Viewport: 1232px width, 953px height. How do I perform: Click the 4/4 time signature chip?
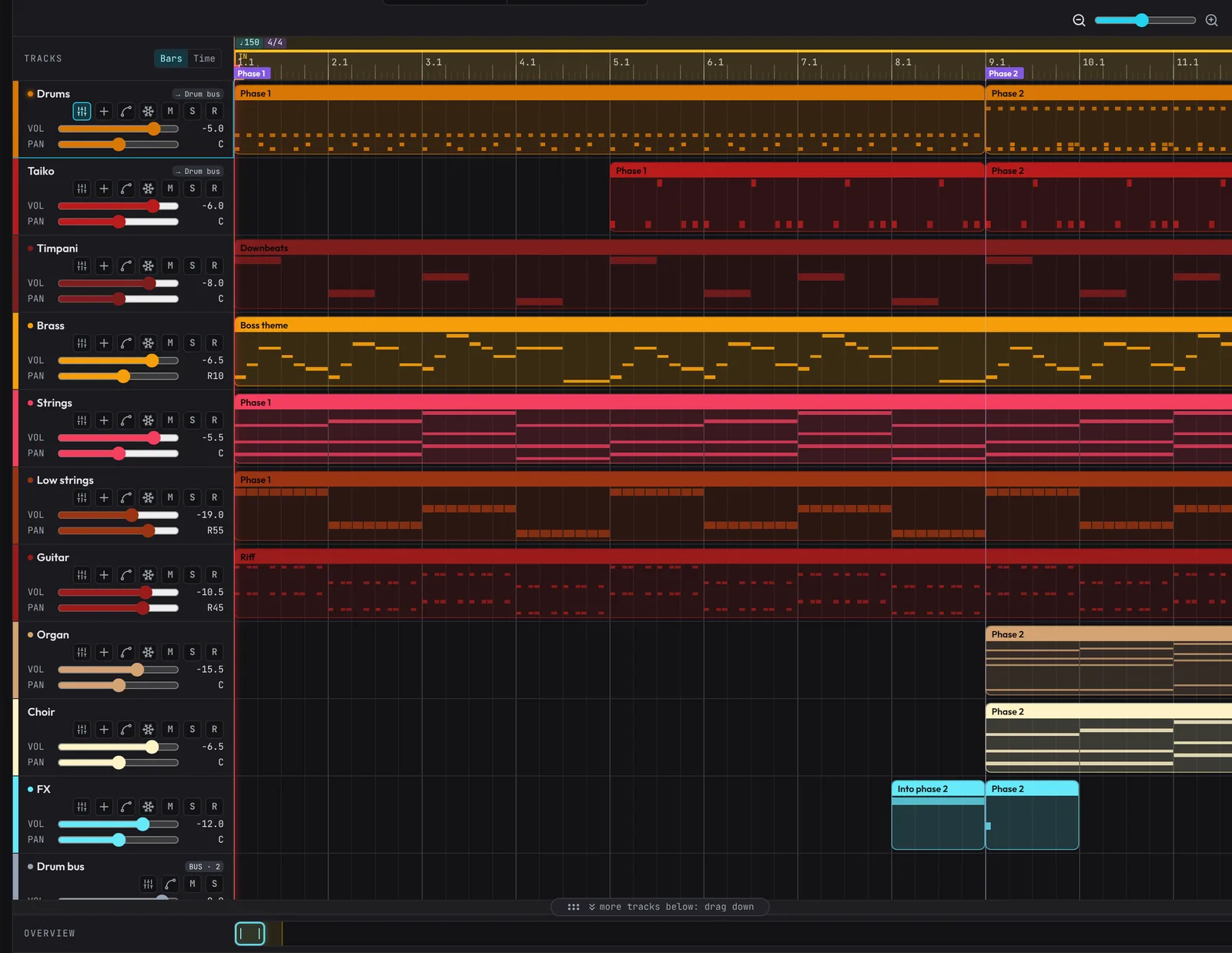point(275,42)
